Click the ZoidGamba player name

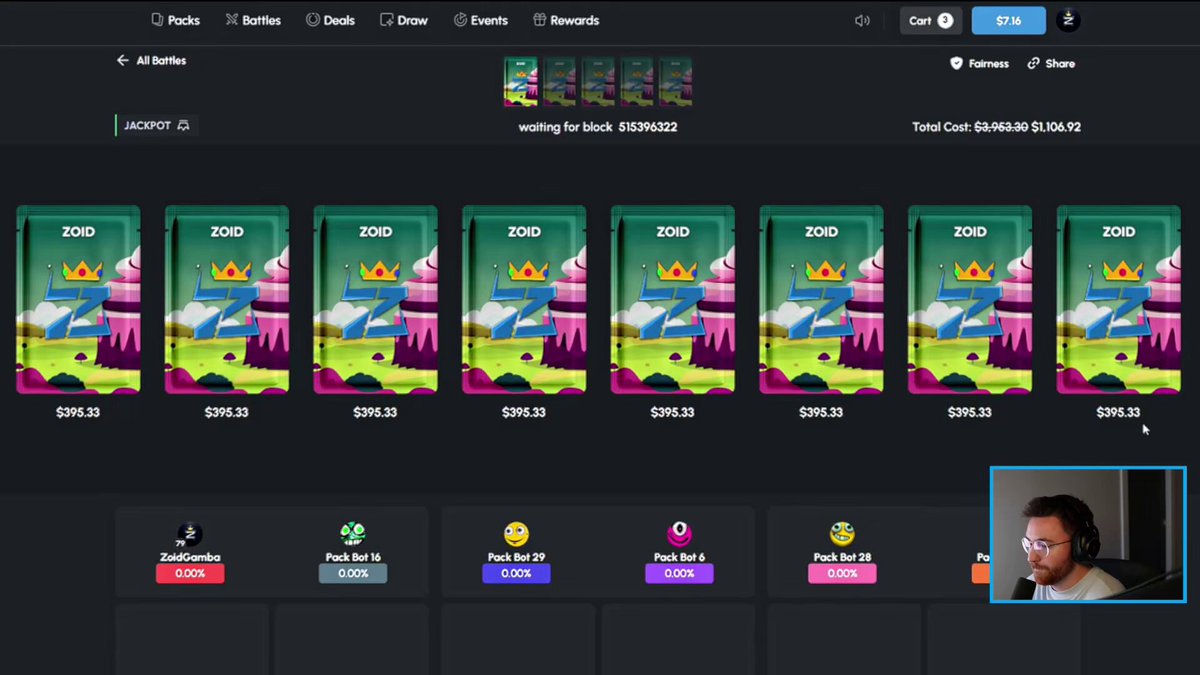coord(190,557)
